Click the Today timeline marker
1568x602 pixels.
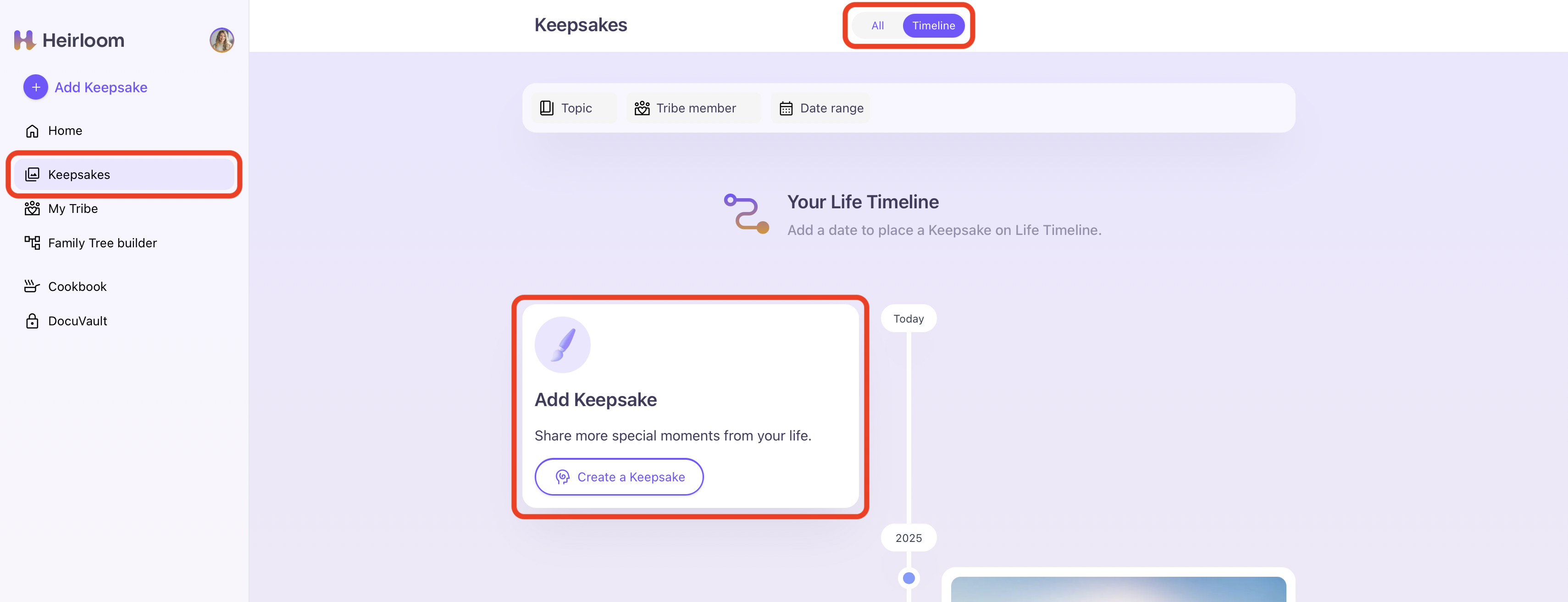point(908,319)
